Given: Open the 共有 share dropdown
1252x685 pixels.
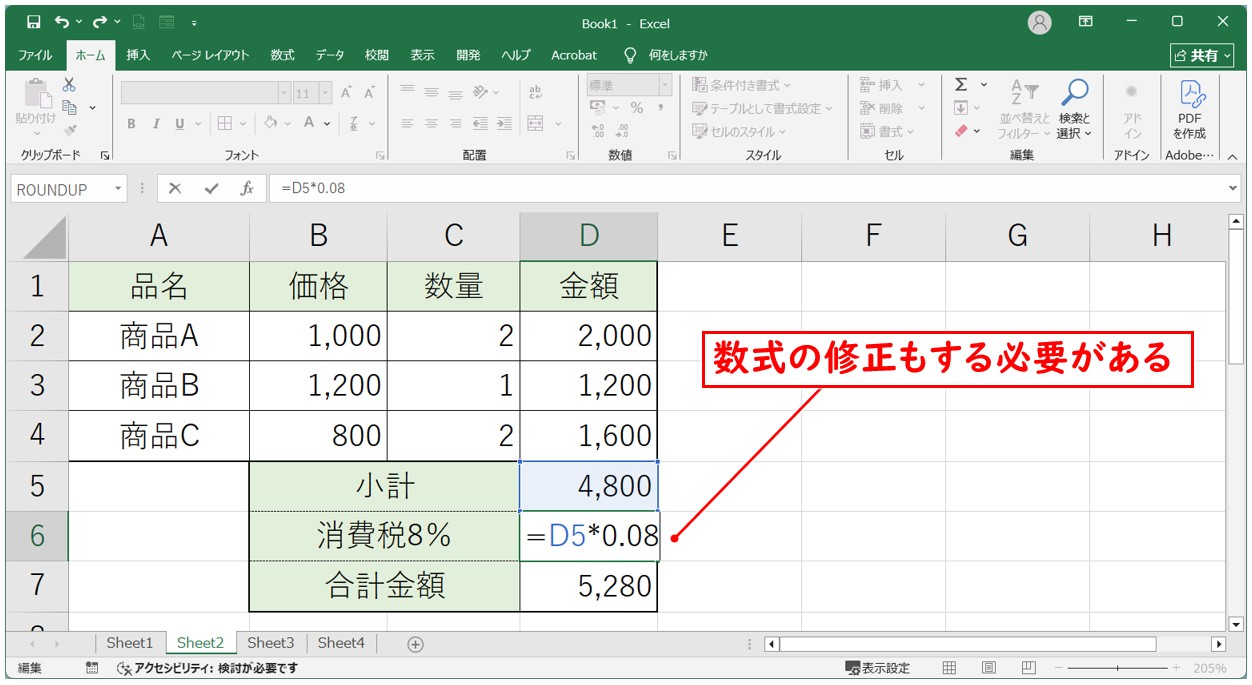Looking at the screenshot, I should pyautogui.click(x=1201, y=55).
